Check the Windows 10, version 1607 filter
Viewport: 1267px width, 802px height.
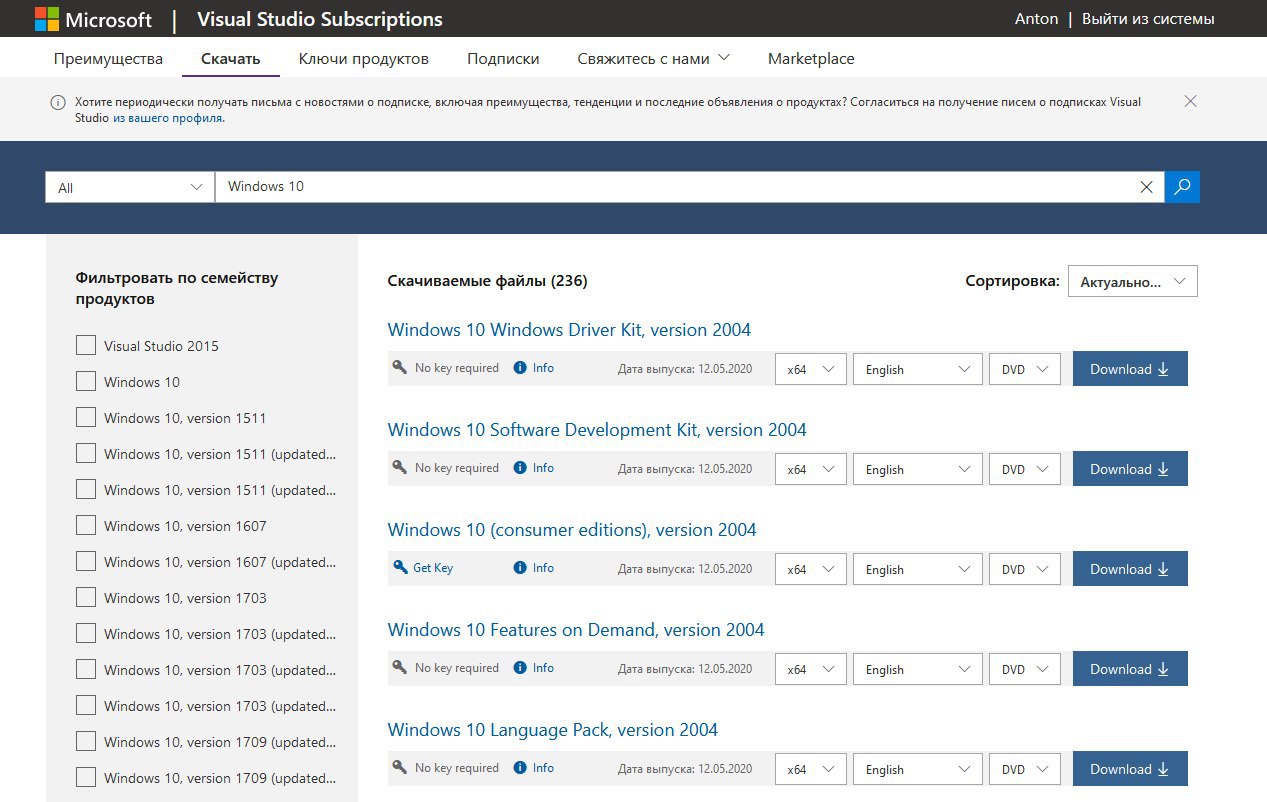[86, 526]
